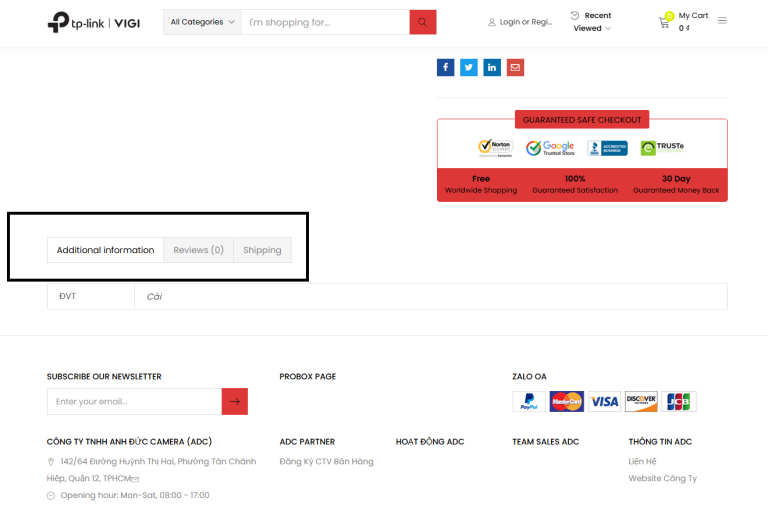Open Đăng Ký CTV Bán Hàng link
The height and width of the screenshot is (512, 768).
(326, 461)
